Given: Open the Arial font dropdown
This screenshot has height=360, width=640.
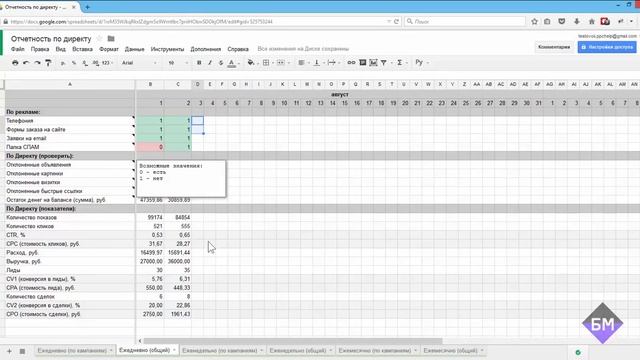Looking at the screenshot, I should pyautogui.click(x=139, y=63).
